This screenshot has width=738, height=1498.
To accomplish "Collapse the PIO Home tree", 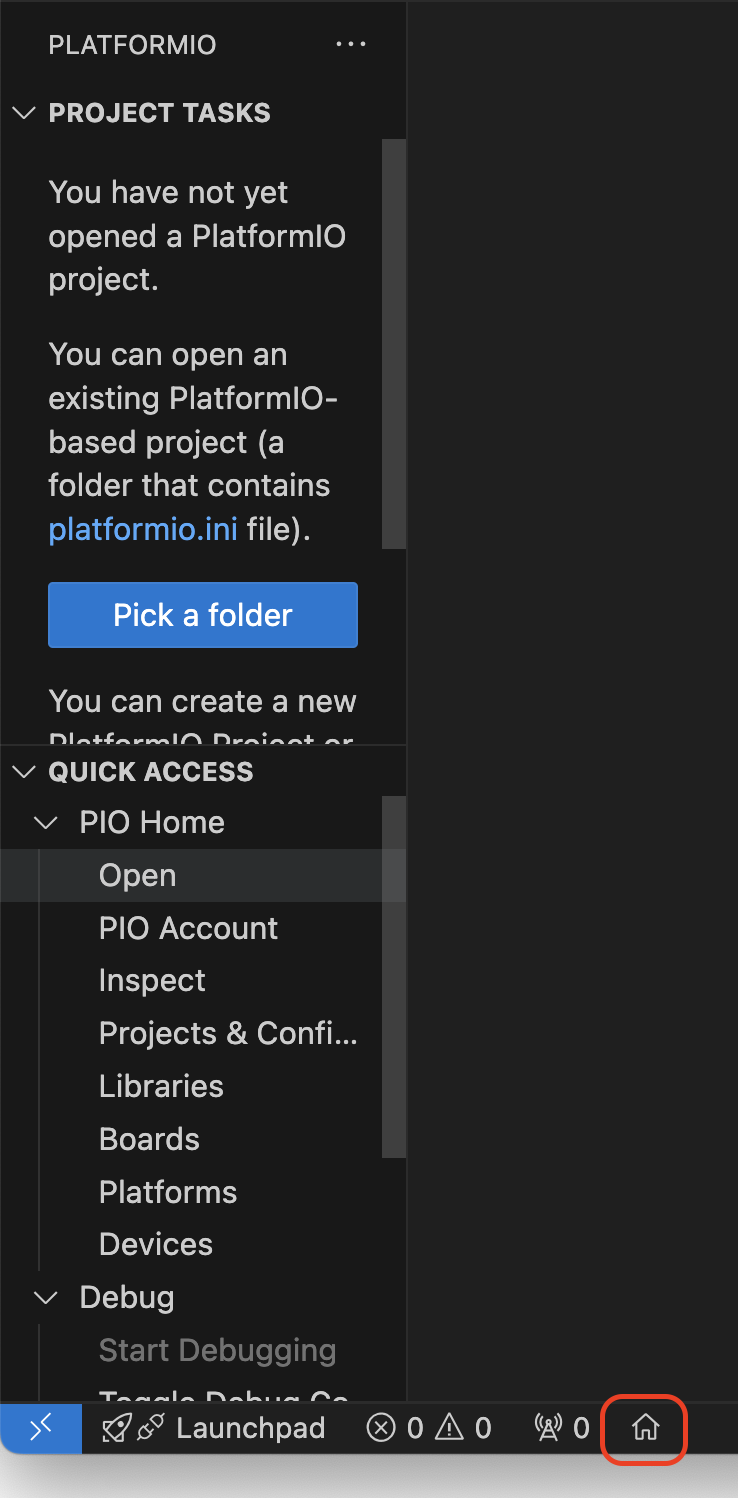I will (x=46, y=822).
